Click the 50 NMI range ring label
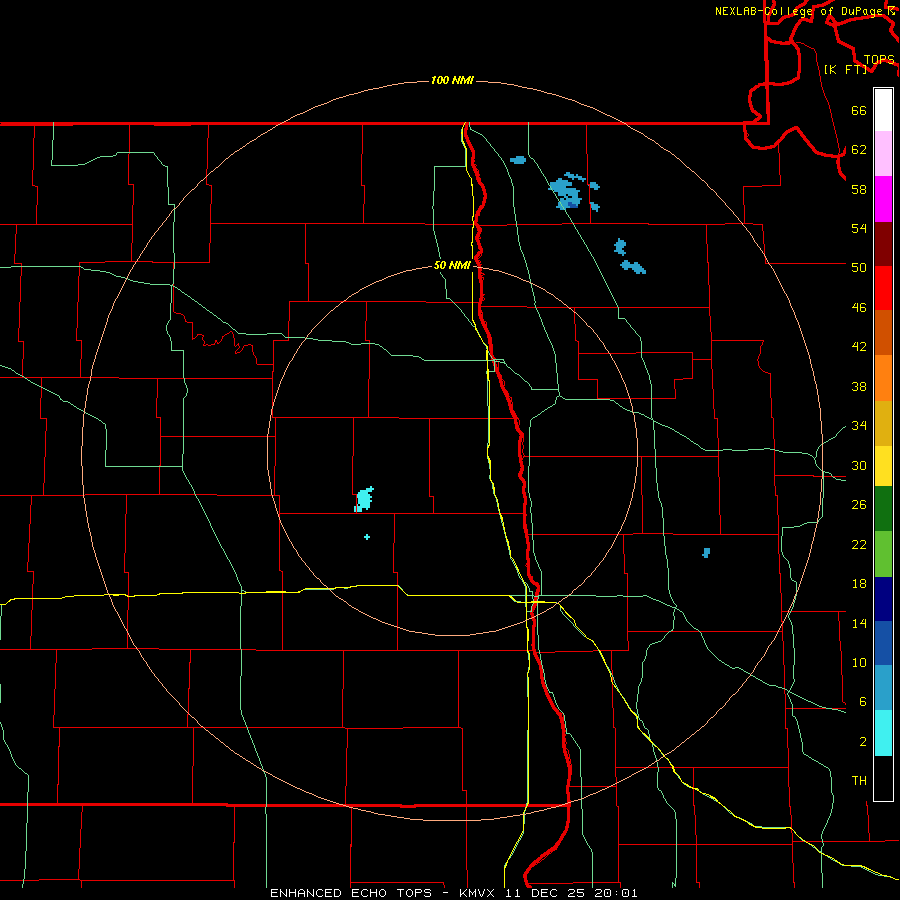Image resolution: width=900 pixels, height=900 pixels. click(452, 265)
